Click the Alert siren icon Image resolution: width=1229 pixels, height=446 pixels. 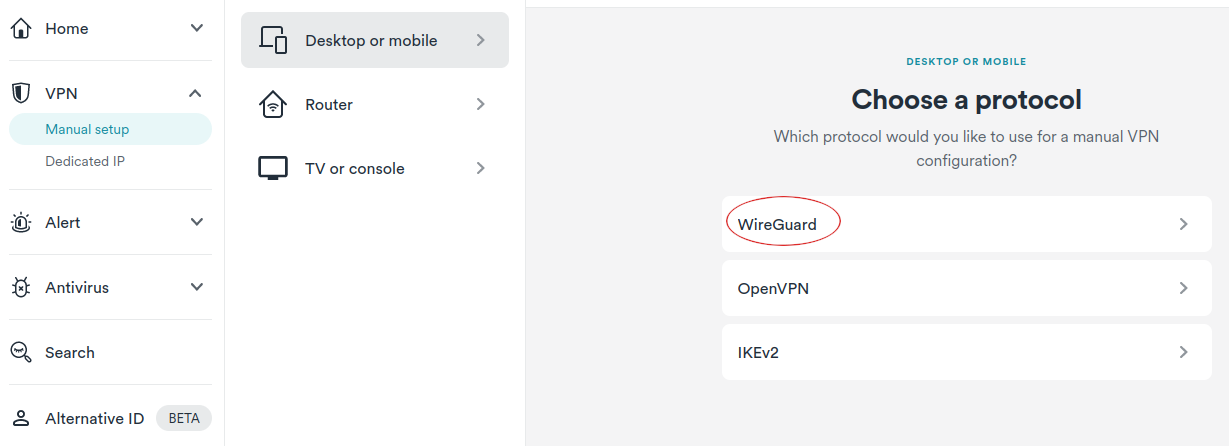[20, 223]
